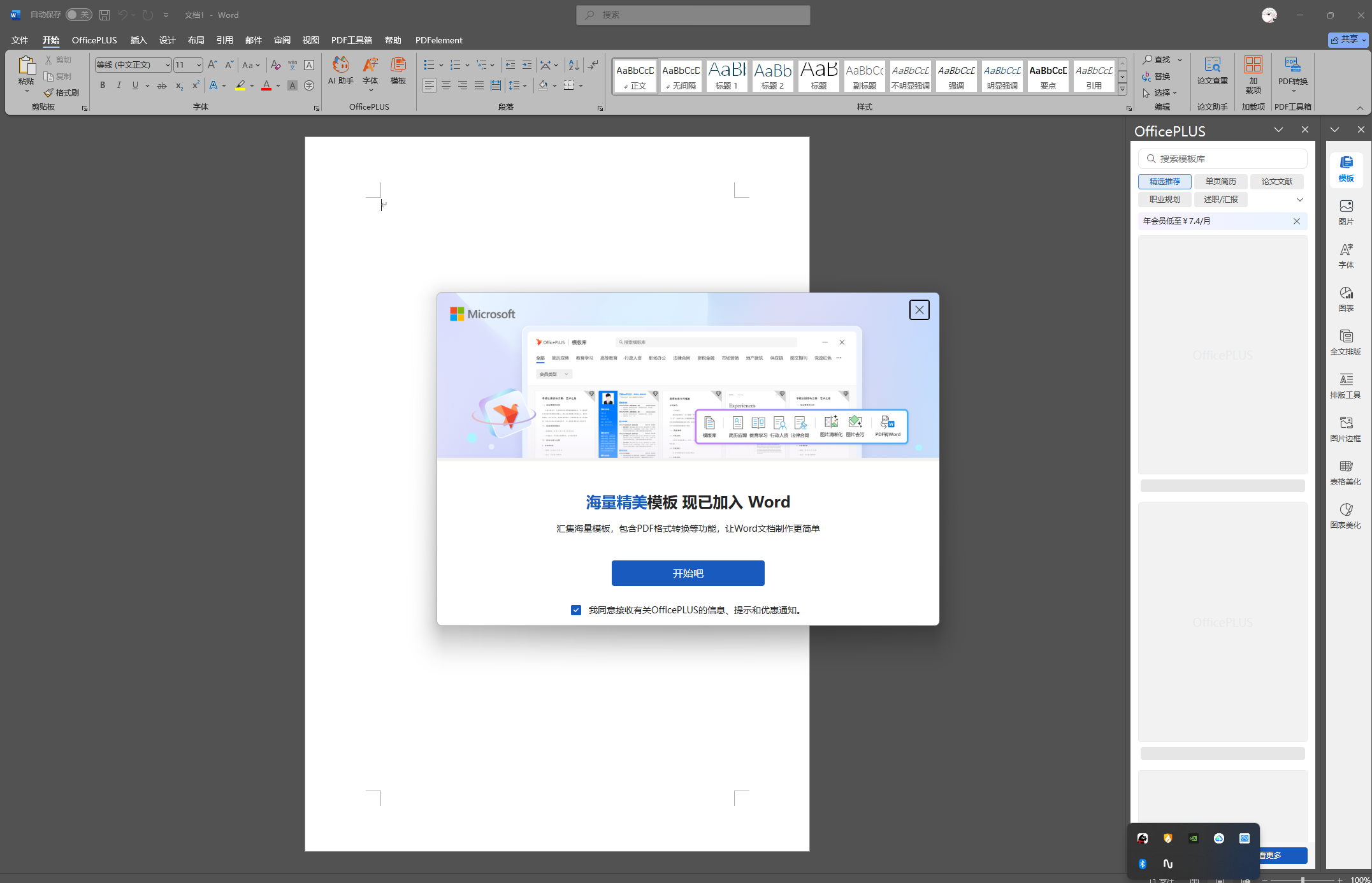The height and width of the screenshot is (883, 1372).
Task: Click the 加载项 add-ins icon
Action: click(x=1253, y=74)
